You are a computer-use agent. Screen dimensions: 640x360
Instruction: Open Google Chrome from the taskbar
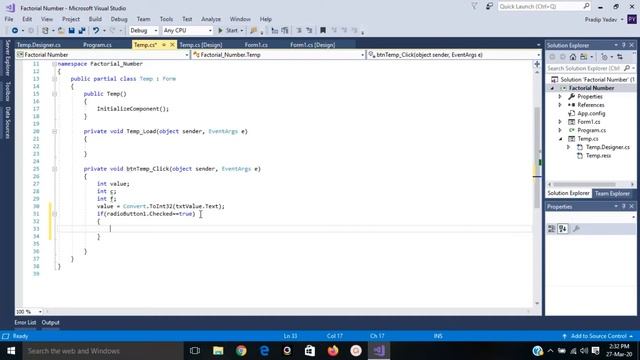point(241,351)
